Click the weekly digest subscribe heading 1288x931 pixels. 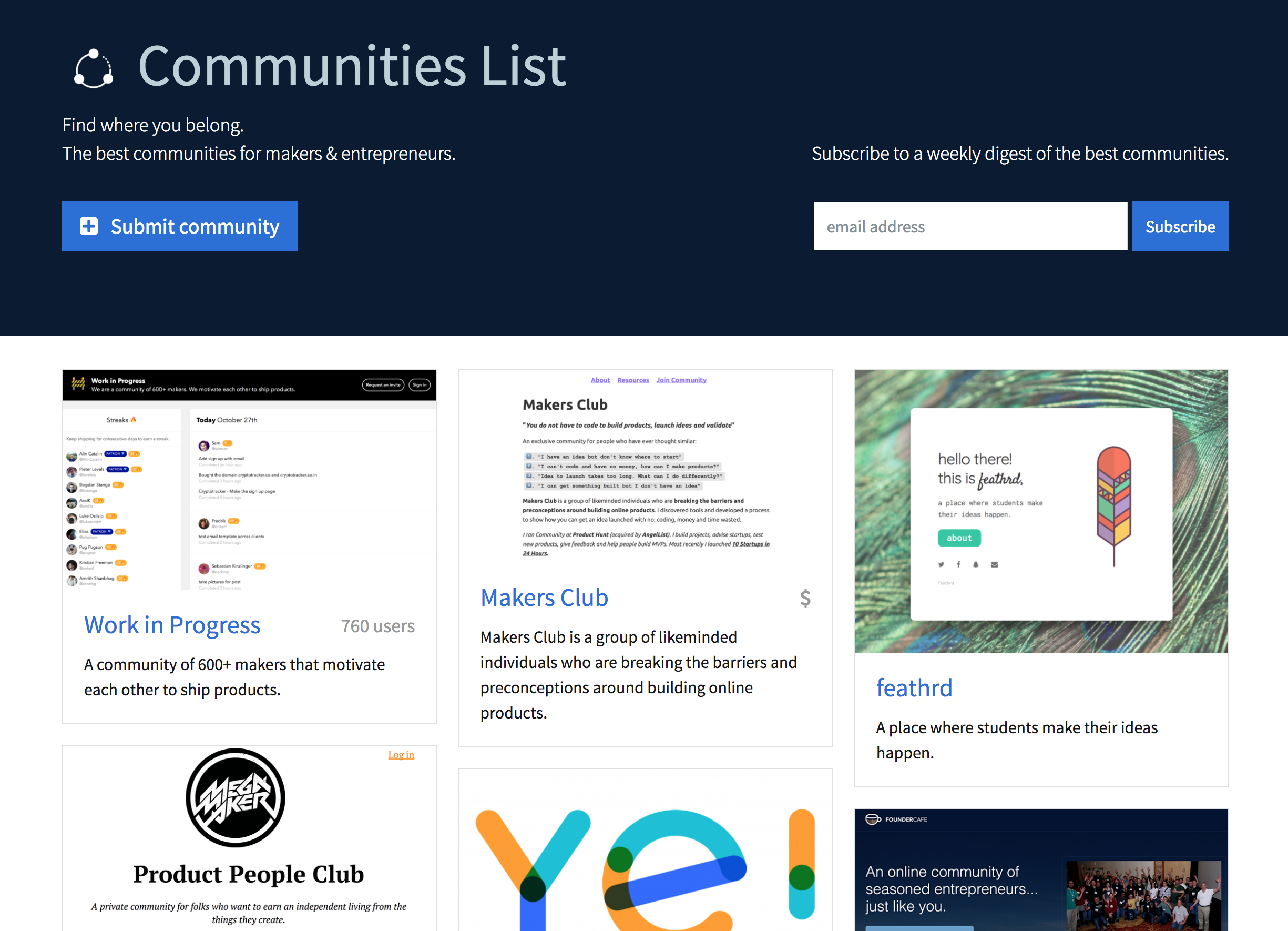(1020, 154)
